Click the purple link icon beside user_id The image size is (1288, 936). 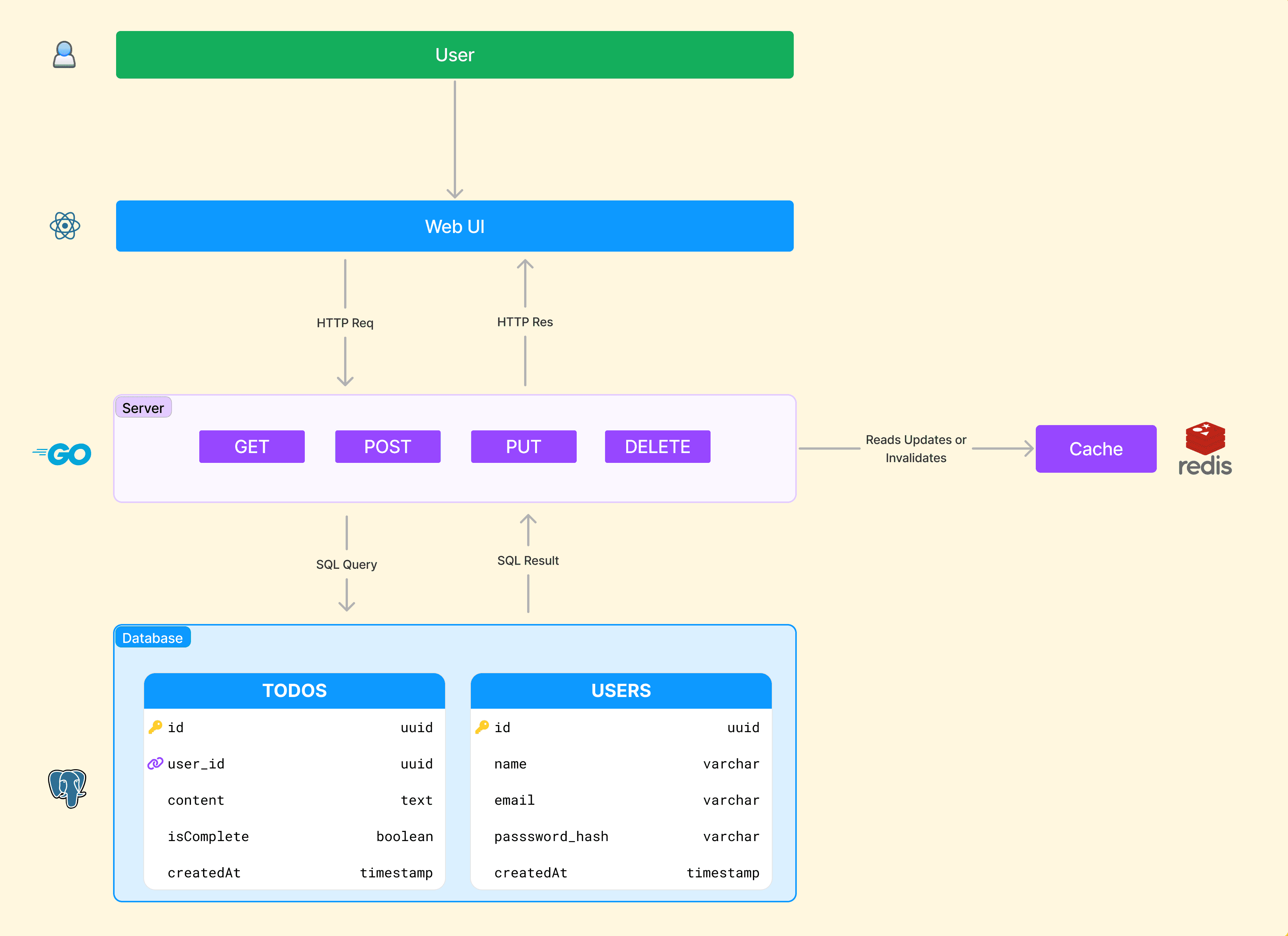coord(155,763)
